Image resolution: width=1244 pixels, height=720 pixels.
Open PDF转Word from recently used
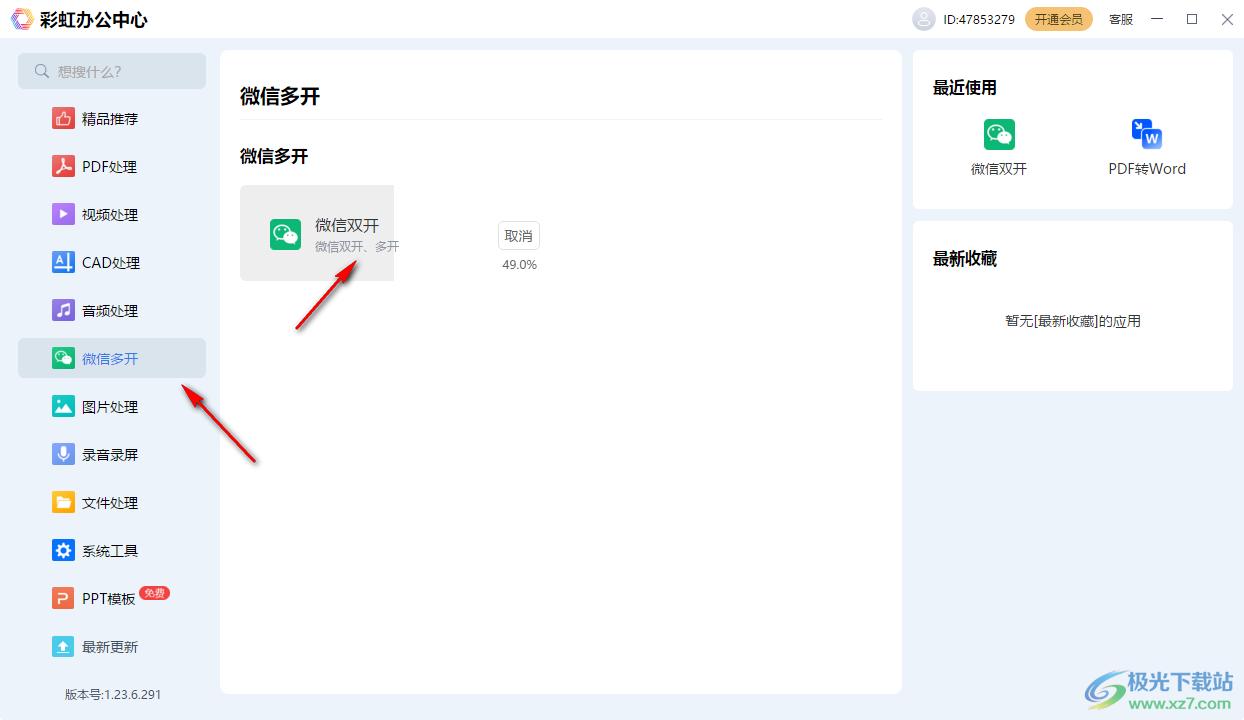pyautogui.click(x=1146, y=146)
